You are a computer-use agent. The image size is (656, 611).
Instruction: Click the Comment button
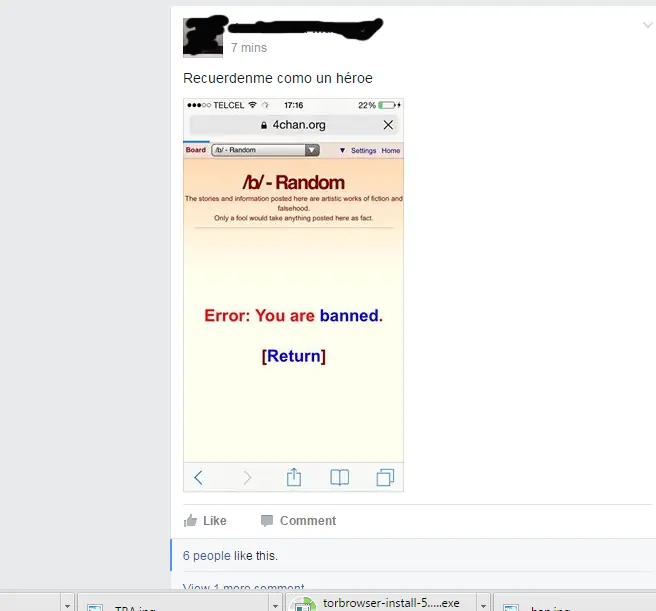point(298,521)
